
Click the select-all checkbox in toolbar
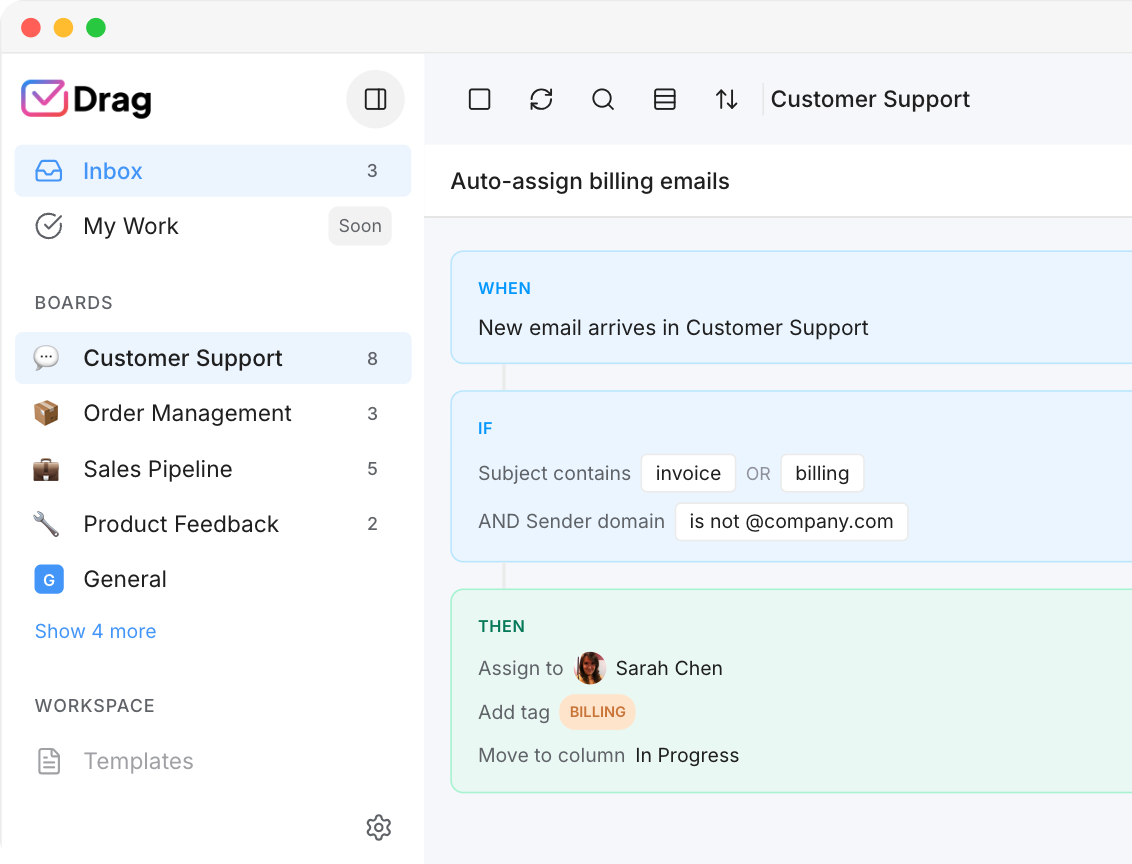pos(479,99)
